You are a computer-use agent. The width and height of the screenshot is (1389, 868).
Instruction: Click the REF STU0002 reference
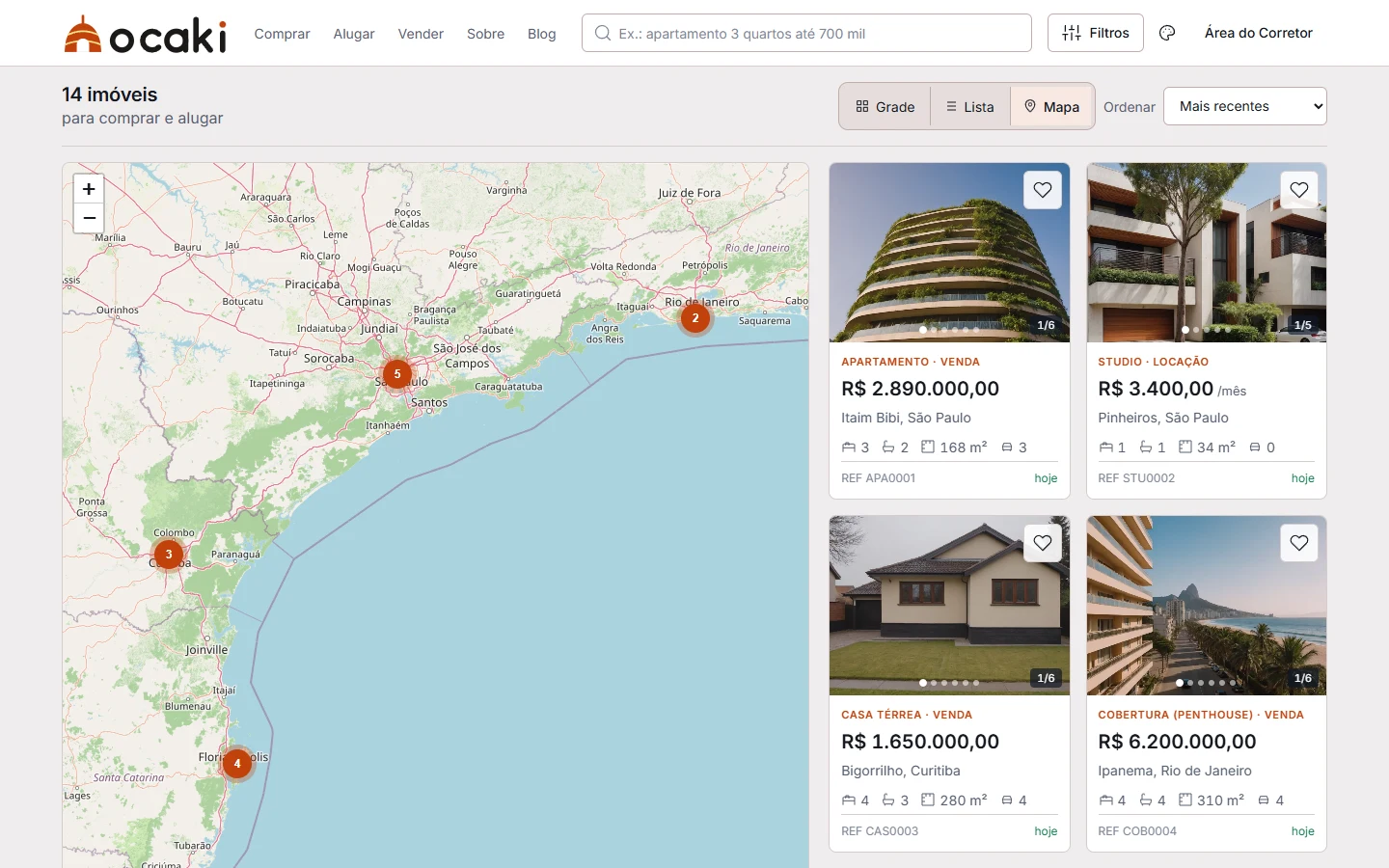pos(1136,478)
